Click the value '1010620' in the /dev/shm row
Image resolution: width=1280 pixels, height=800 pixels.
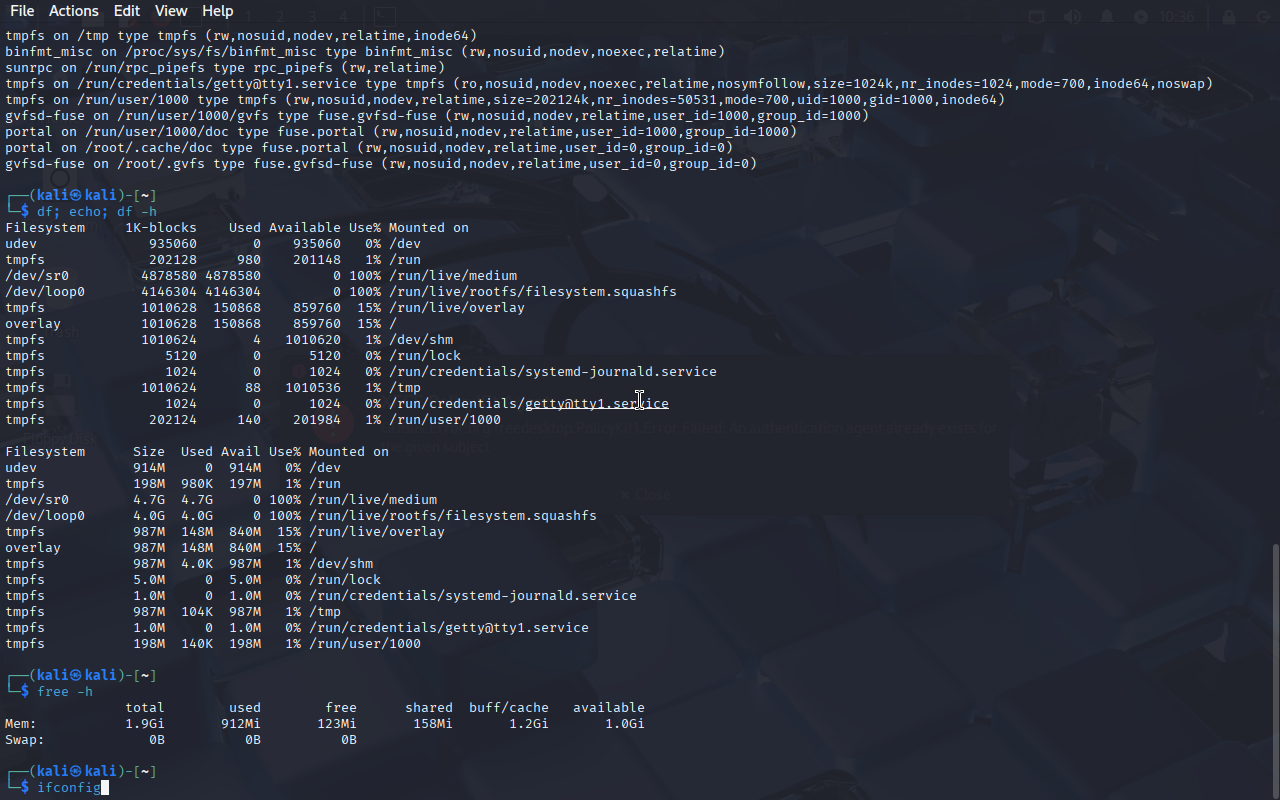(313, 340)
